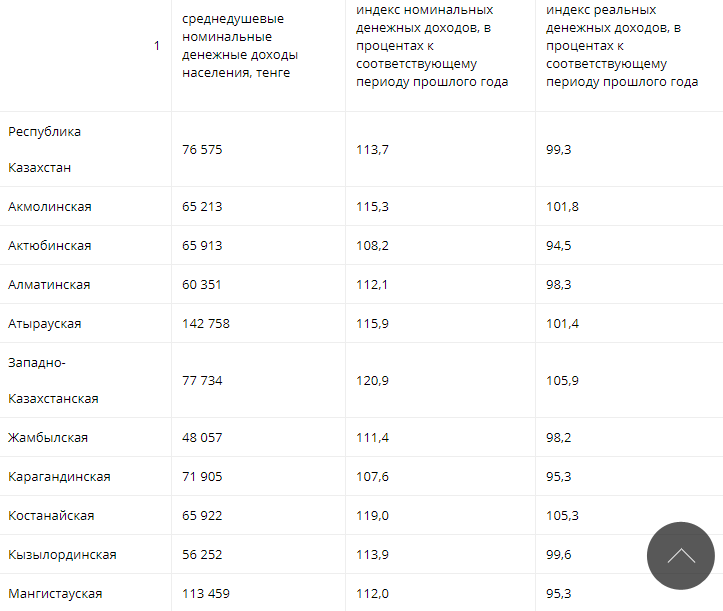Screen dimensions: 723x611
Task: Click the Костанайская nominal index 119,0
Action: pos(372,516)
